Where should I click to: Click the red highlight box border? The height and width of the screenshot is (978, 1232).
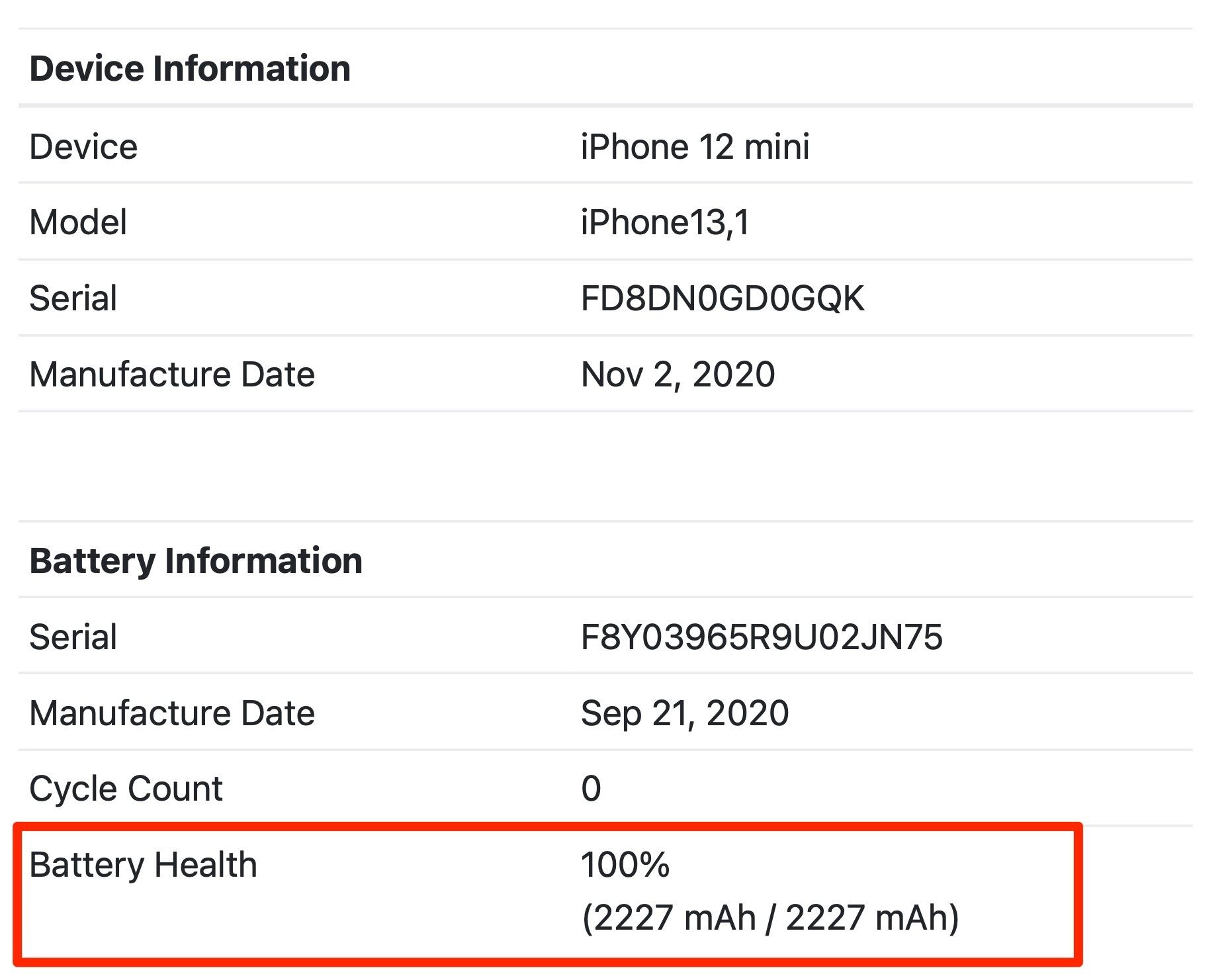1078,893
